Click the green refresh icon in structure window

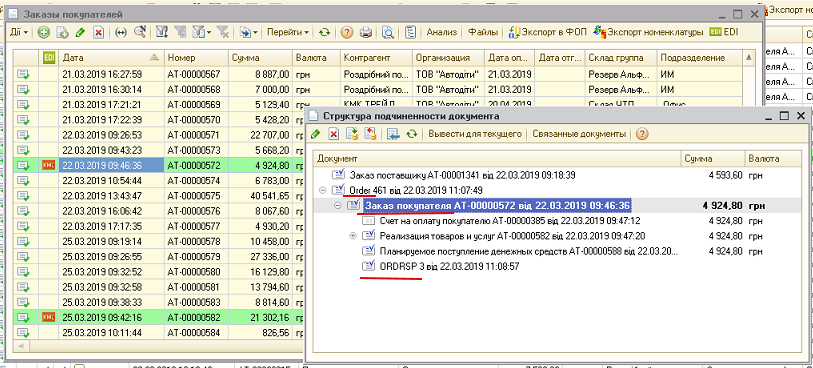pos(412,134)
